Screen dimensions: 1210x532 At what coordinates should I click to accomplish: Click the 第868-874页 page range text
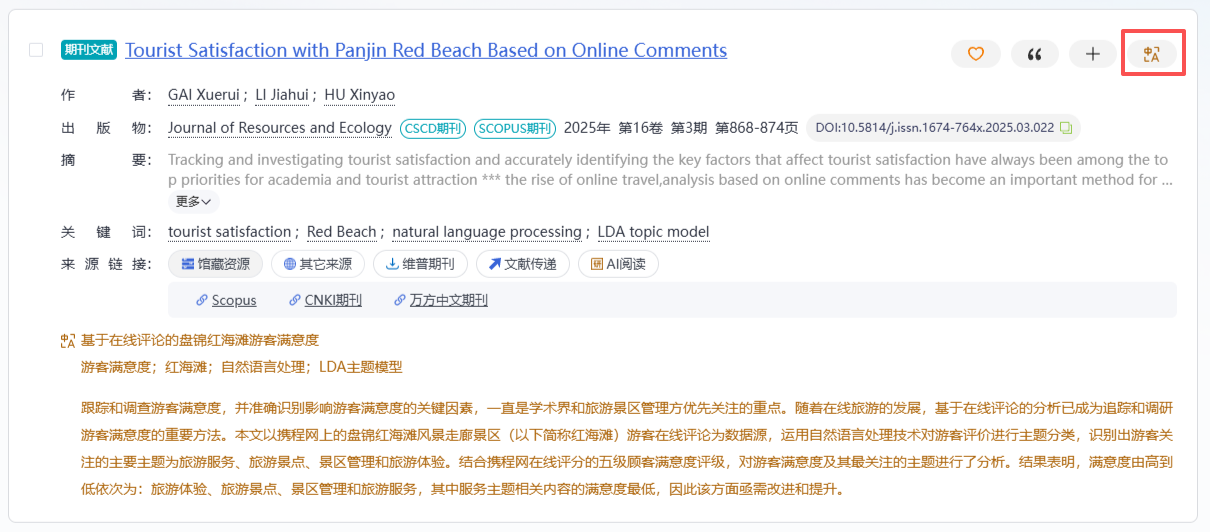tap(756, 128)
